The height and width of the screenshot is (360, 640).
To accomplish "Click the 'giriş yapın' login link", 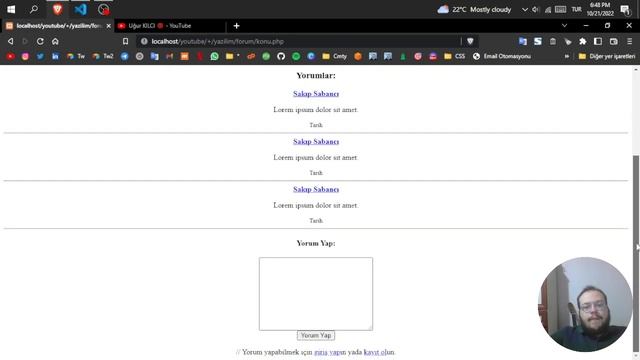I will [x=330, y=352].
